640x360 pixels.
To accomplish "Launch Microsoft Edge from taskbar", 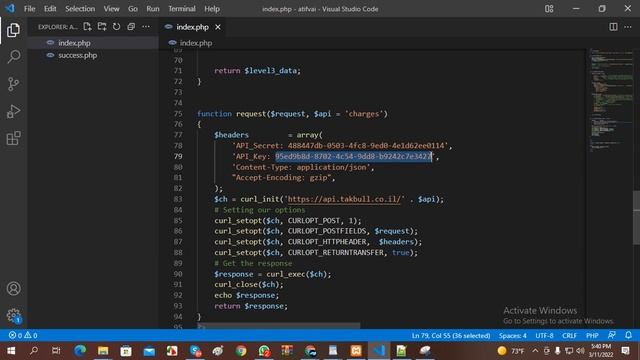I will pyautogui.click(x=80, y=351).
